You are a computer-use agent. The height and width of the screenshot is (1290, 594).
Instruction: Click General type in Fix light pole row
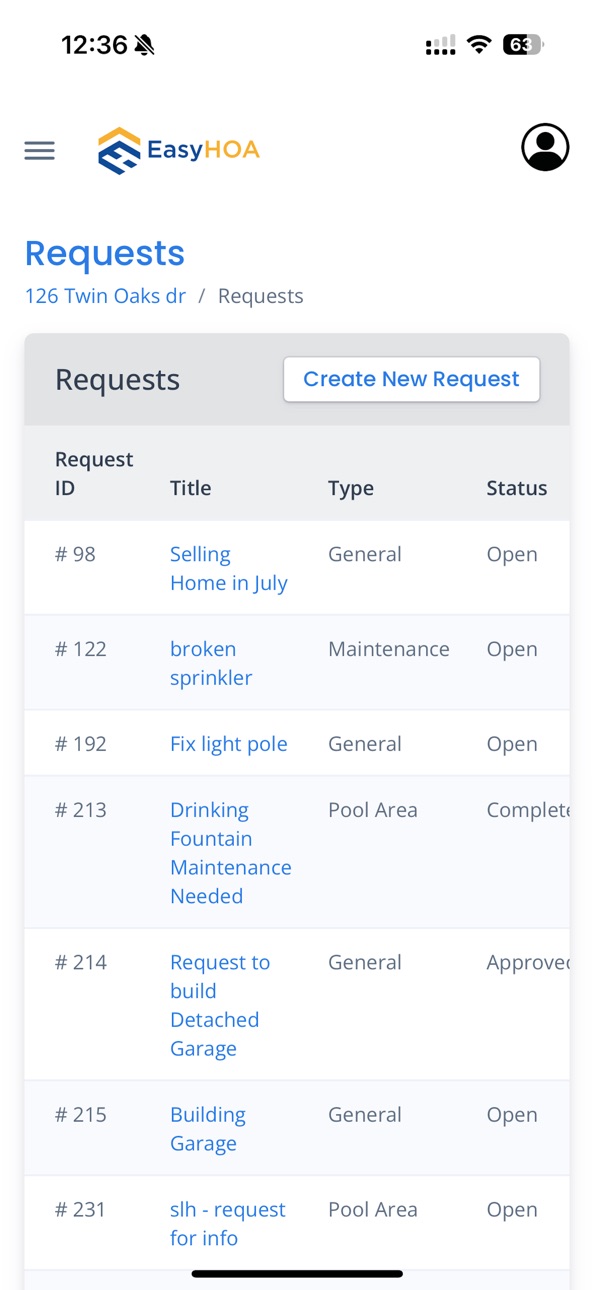pos(365,744)
